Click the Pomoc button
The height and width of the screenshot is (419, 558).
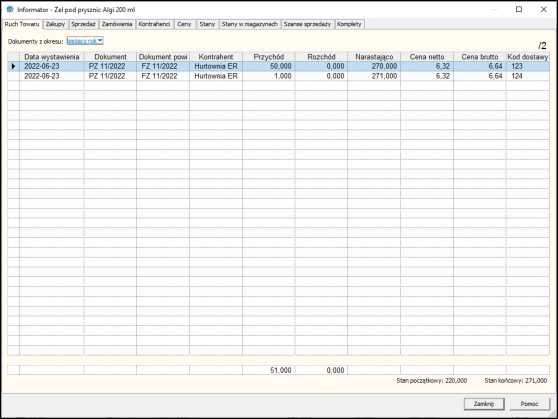click(530, 404)
